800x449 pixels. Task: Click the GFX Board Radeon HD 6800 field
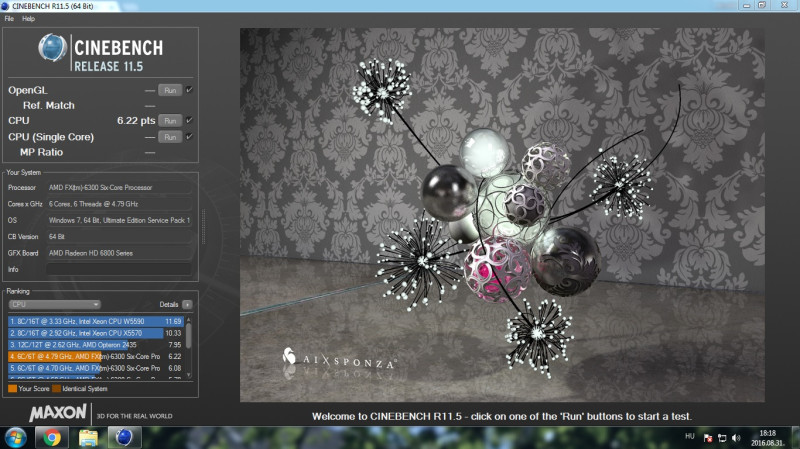pyautogui.click(x=119, y=253)
